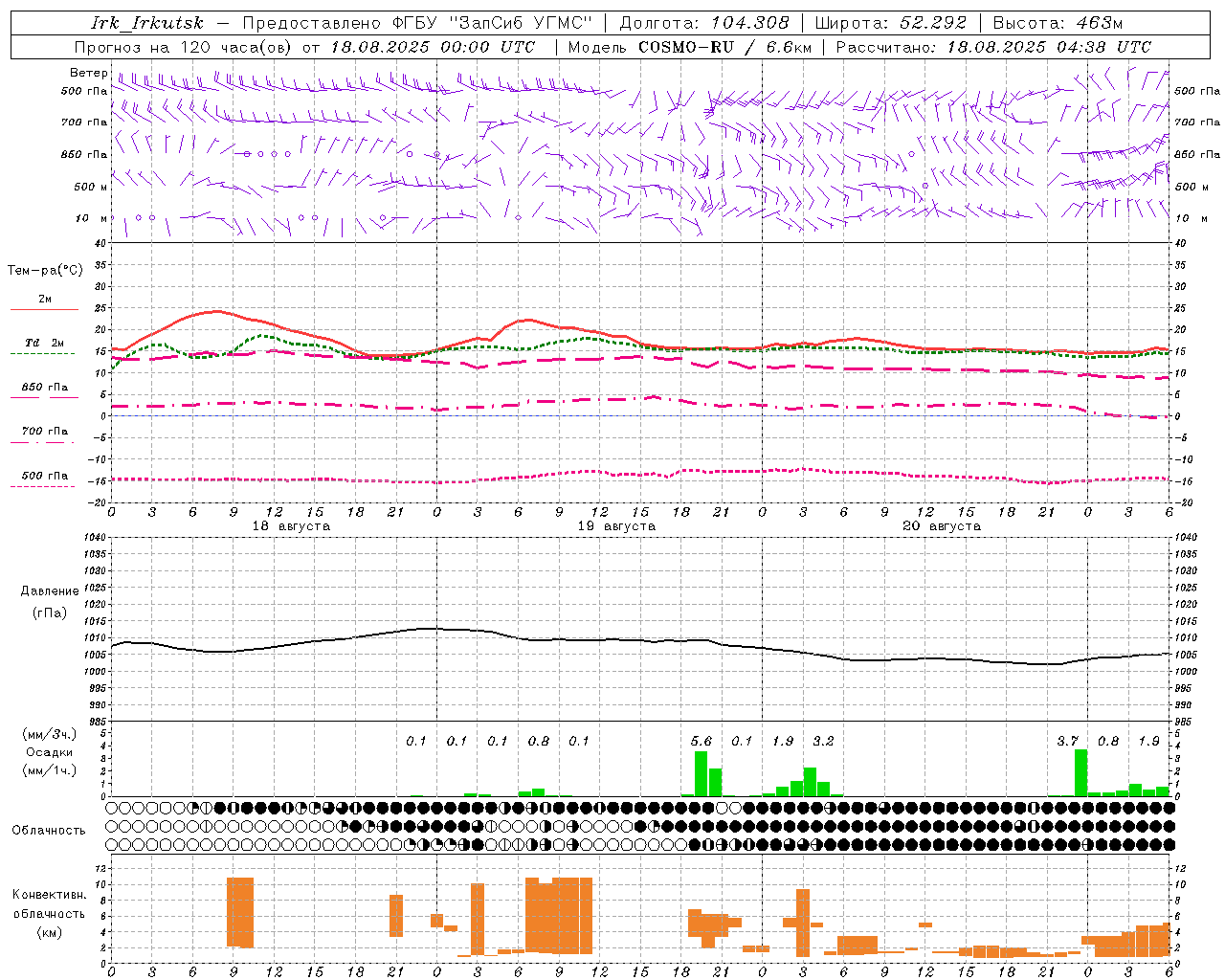1225x980 pixels.
Task: Click the green precipitation bar under '3.7'
Action: point(1081,773)
